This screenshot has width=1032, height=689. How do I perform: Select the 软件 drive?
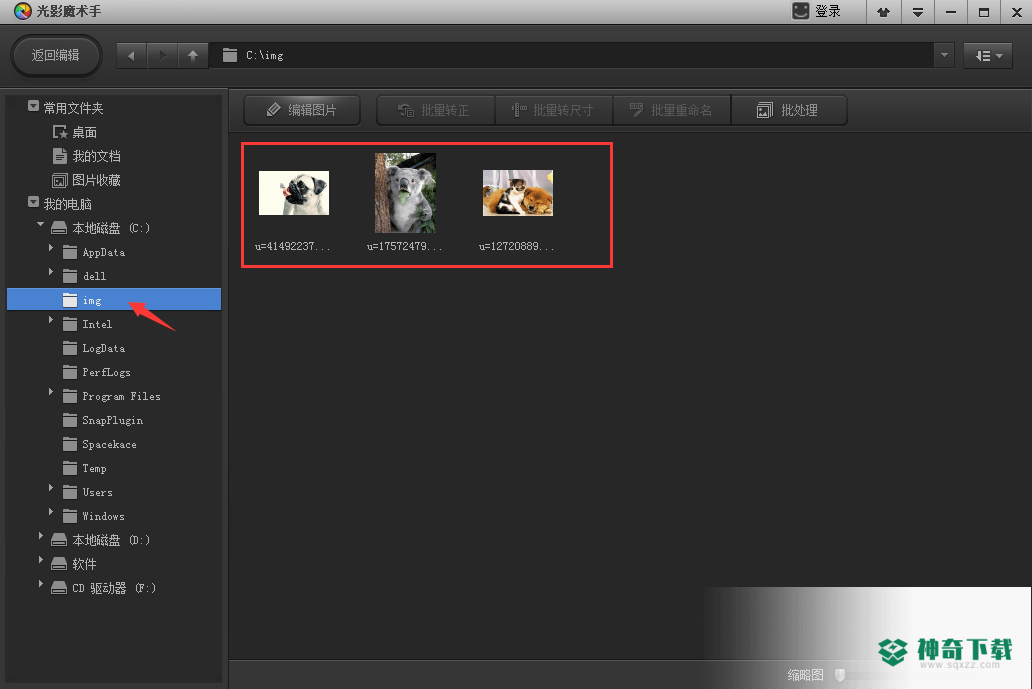pos(74,564)
